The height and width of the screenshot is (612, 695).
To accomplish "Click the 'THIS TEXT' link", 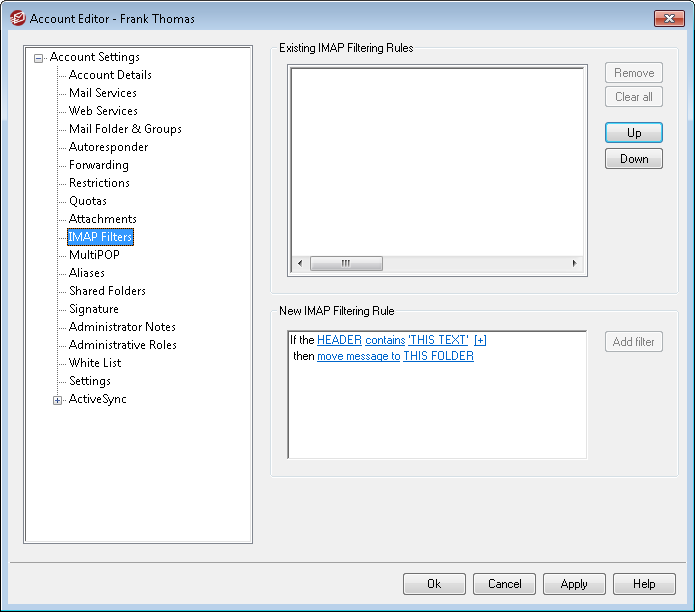I will tap(438, 340).
